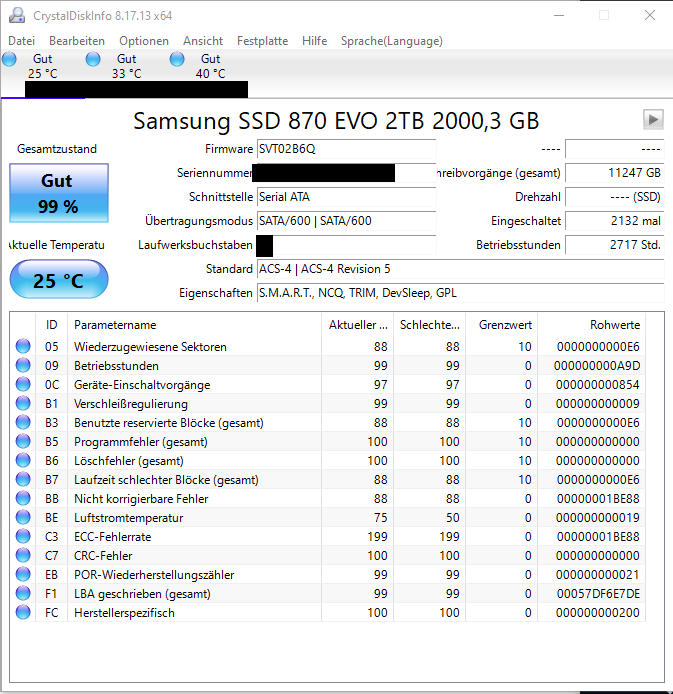
Task: Click the 25 °C temperature button
Action: point(59,280)
